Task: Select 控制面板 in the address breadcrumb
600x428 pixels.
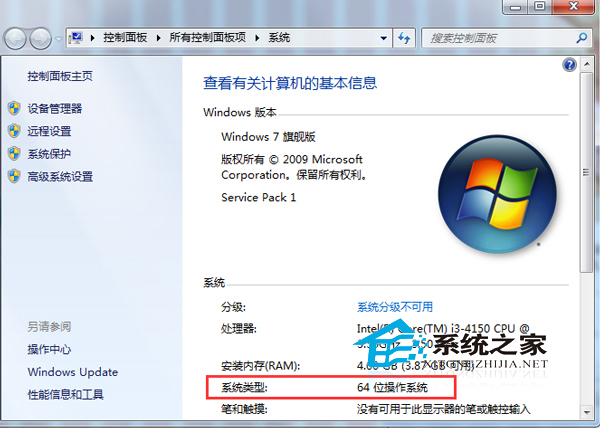Action: [x=125, y=37]
